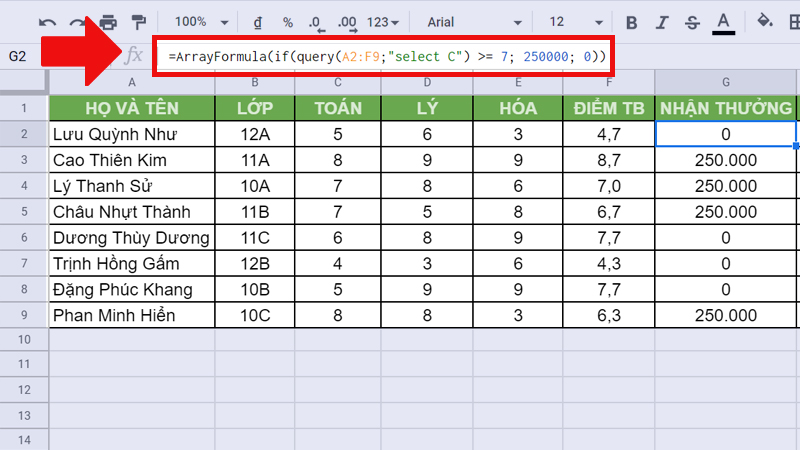Viewport: 800px width, 450px height.
Task: Click the Undo arrow in toolbar
Action: 48,22
